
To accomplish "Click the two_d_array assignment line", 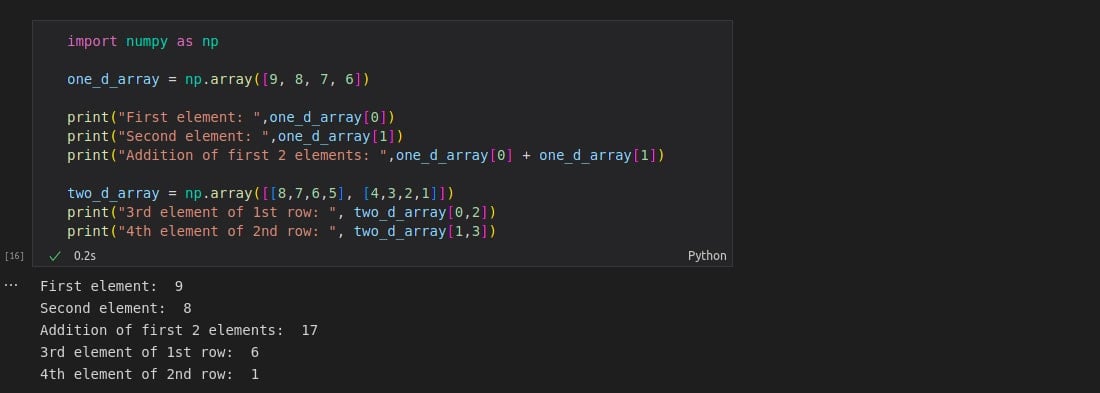I will (x=260, y=193).
